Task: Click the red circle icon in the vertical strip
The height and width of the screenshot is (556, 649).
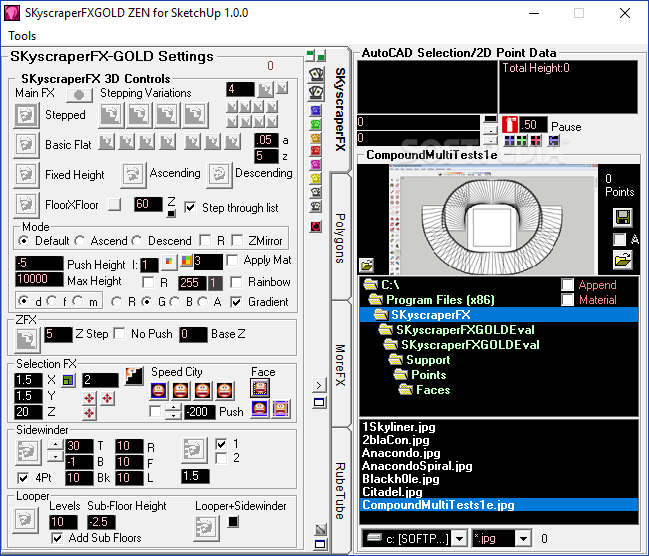Action: [x=315, y=226]
